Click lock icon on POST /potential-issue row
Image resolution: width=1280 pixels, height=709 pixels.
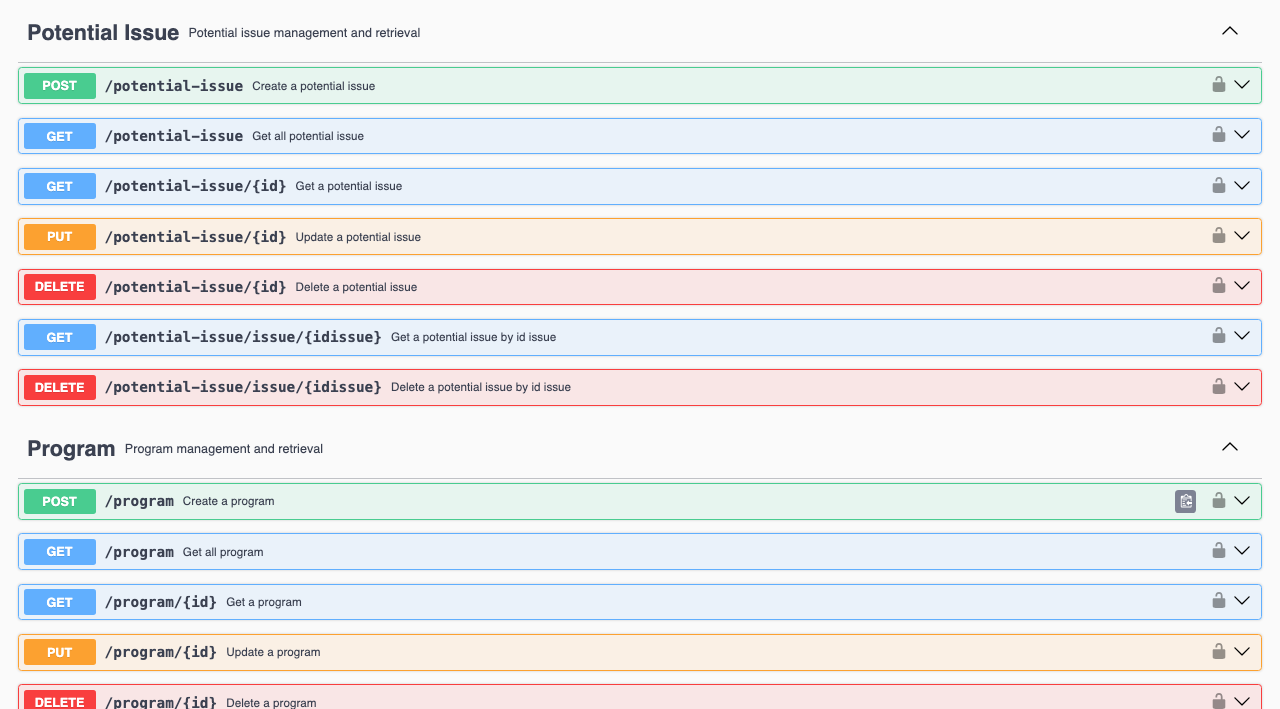(1218, 85)
